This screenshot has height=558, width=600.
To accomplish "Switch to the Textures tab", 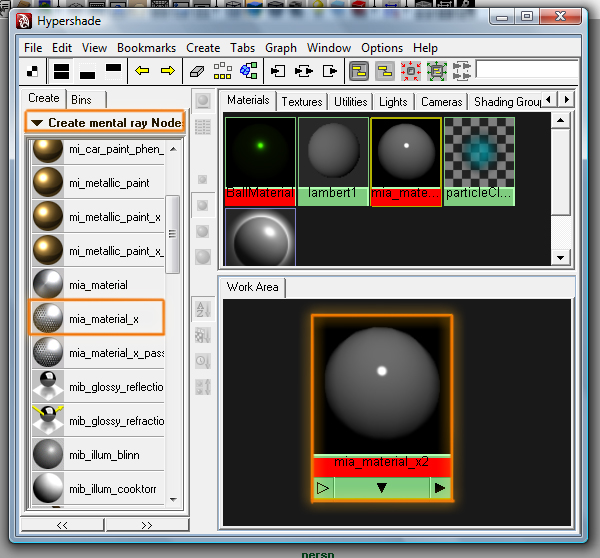I will coord(302,102).
